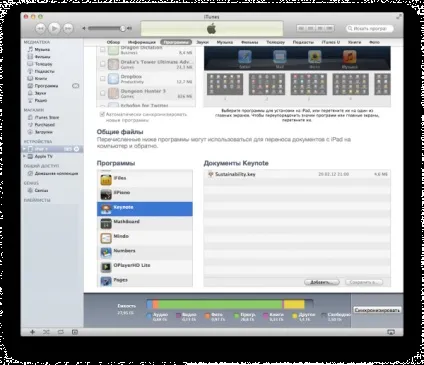The image size is (424, 365).
Task: Check the Drake's Tower Ultimate checkbox
Action: [103, 64]
